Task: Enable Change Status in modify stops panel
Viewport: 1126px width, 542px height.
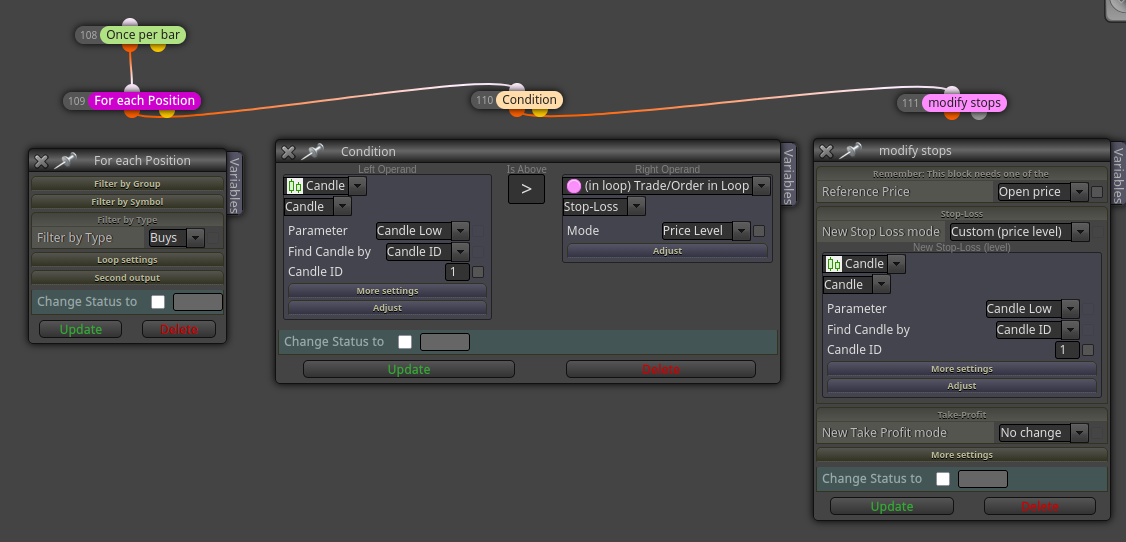Action: point(943,479)
